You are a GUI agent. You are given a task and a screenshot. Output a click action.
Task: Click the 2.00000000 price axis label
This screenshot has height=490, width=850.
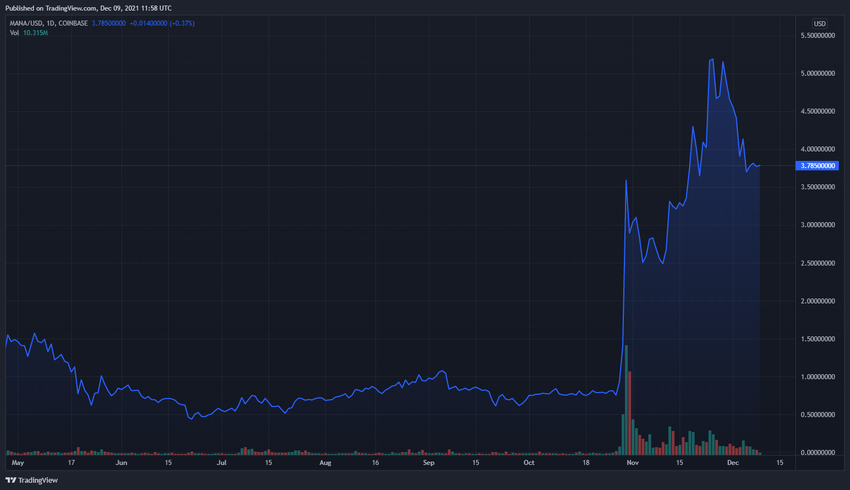(817, 301)
